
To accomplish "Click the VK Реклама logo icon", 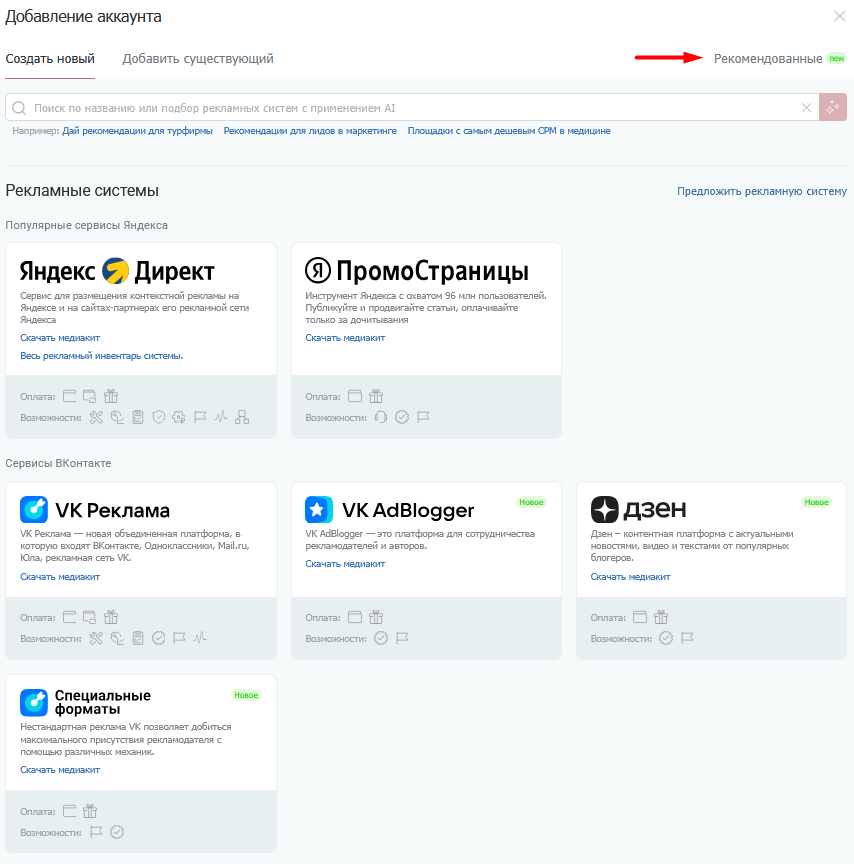I will [34, 510].
